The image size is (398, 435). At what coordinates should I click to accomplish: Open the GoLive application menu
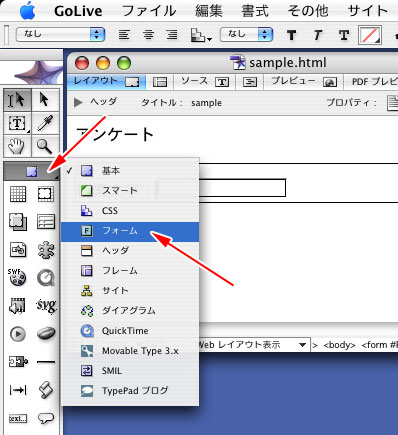78,11
